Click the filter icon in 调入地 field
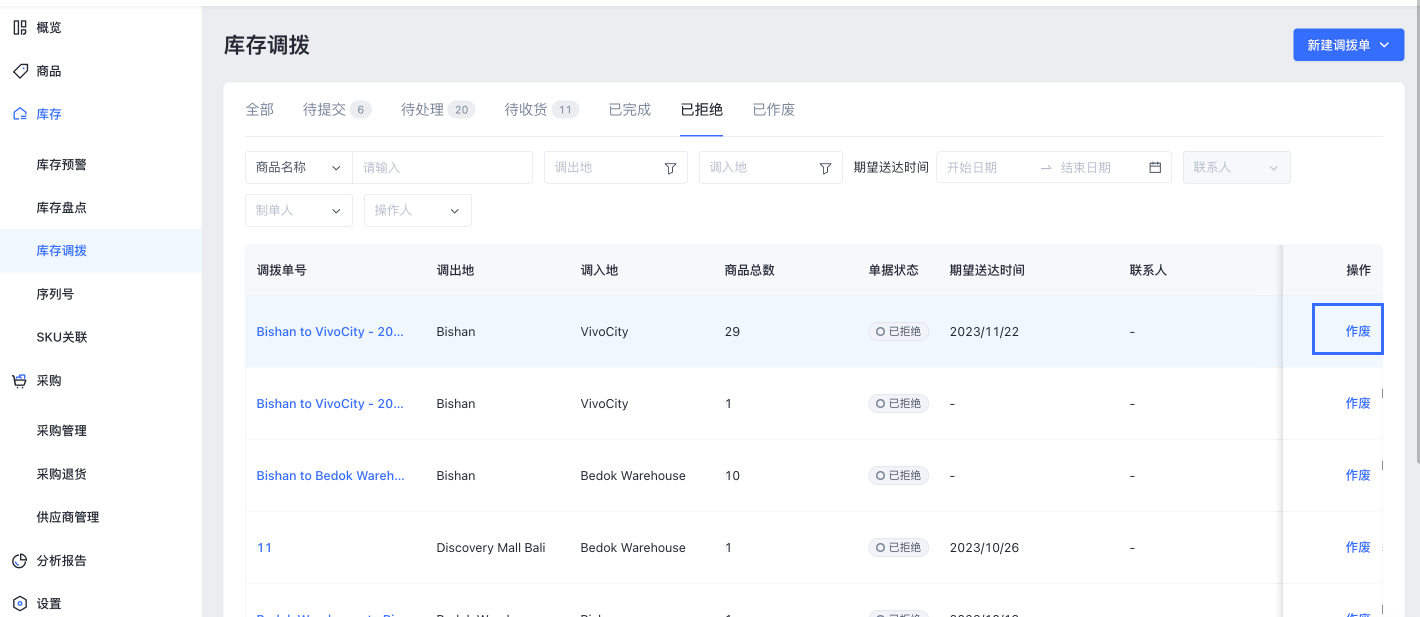 click(825, 168)
